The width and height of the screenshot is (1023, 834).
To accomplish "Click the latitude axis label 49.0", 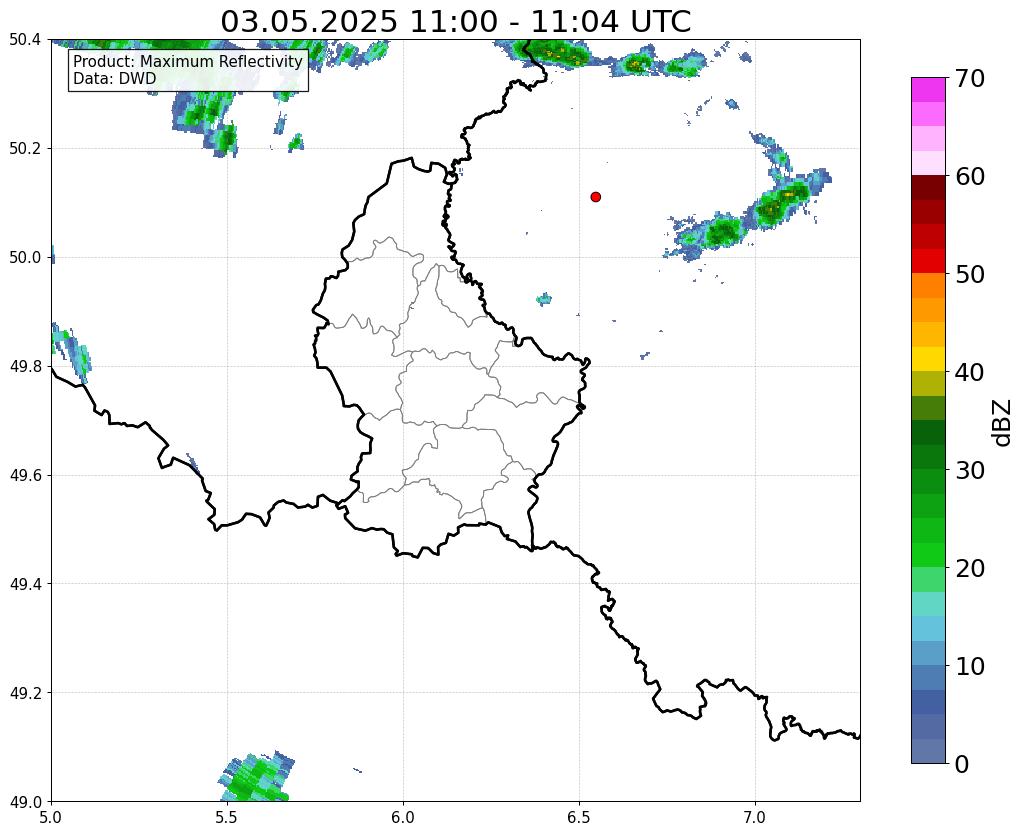I will click(x=25, y=801).
